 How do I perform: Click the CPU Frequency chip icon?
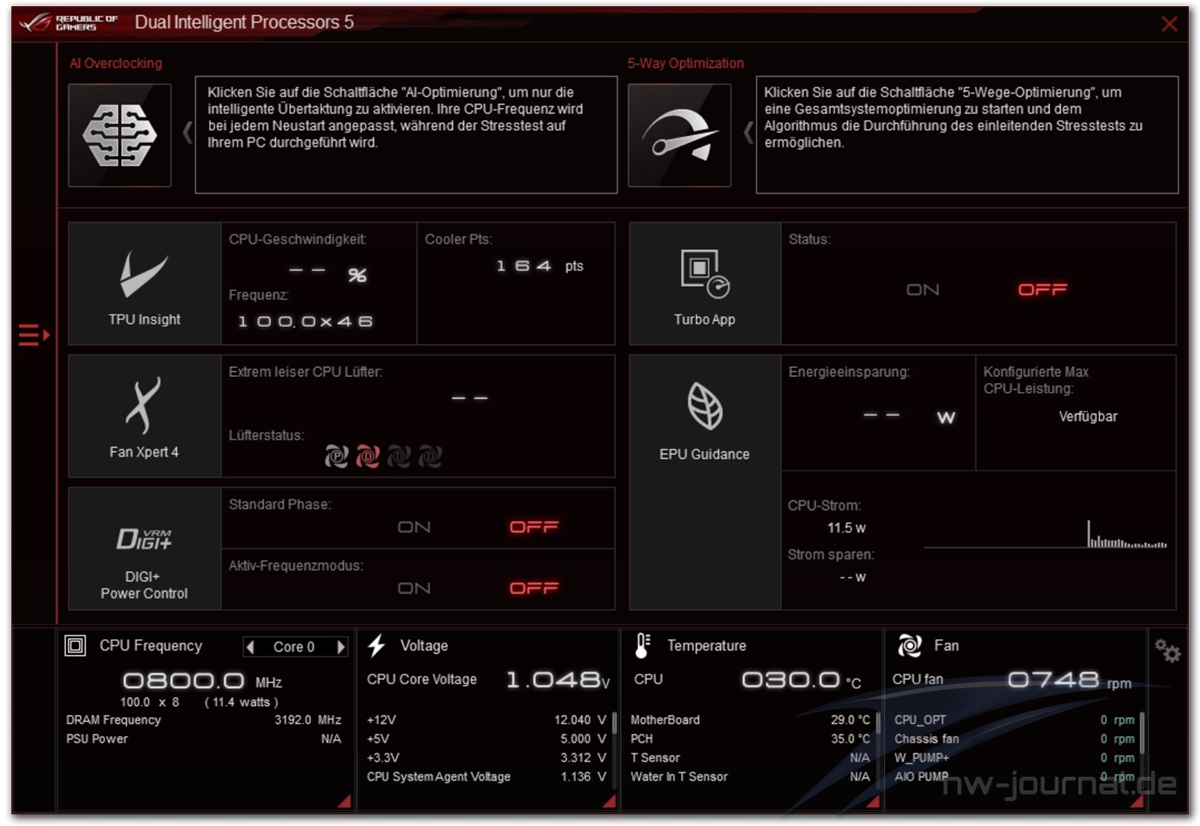click(75, 646)
